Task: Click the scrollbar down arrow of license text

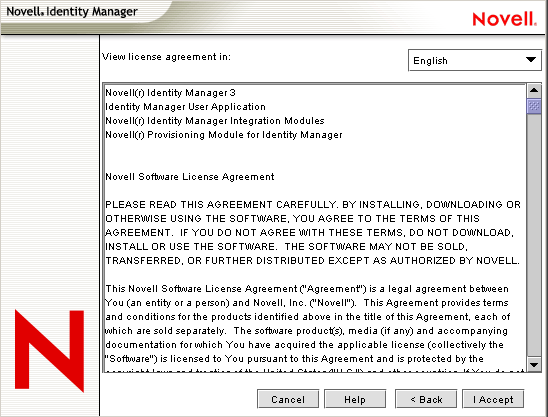Action: point(534,365)
